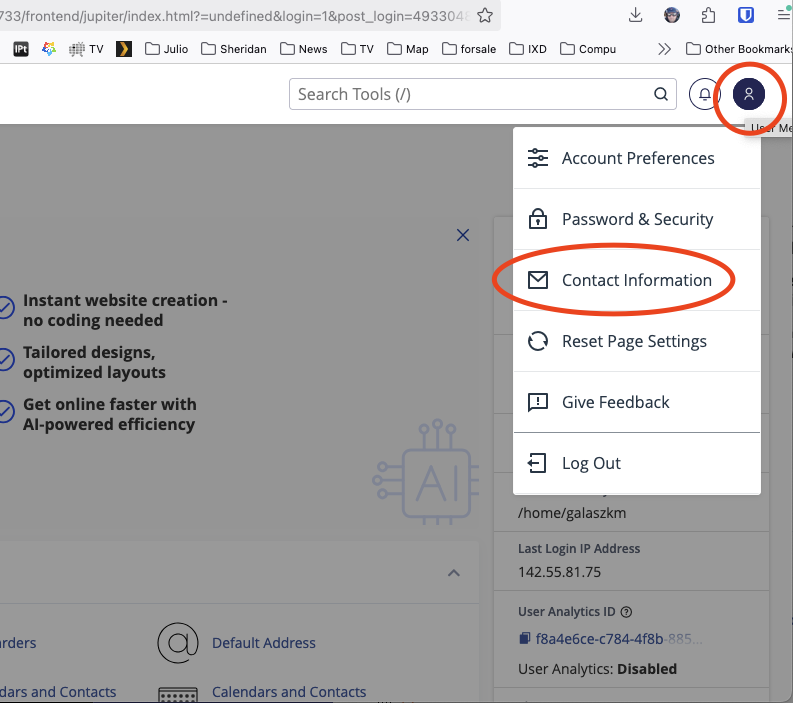793x703 pixels.
Task: Close the AI website promo banner
Action: click(x=463, y=235)
